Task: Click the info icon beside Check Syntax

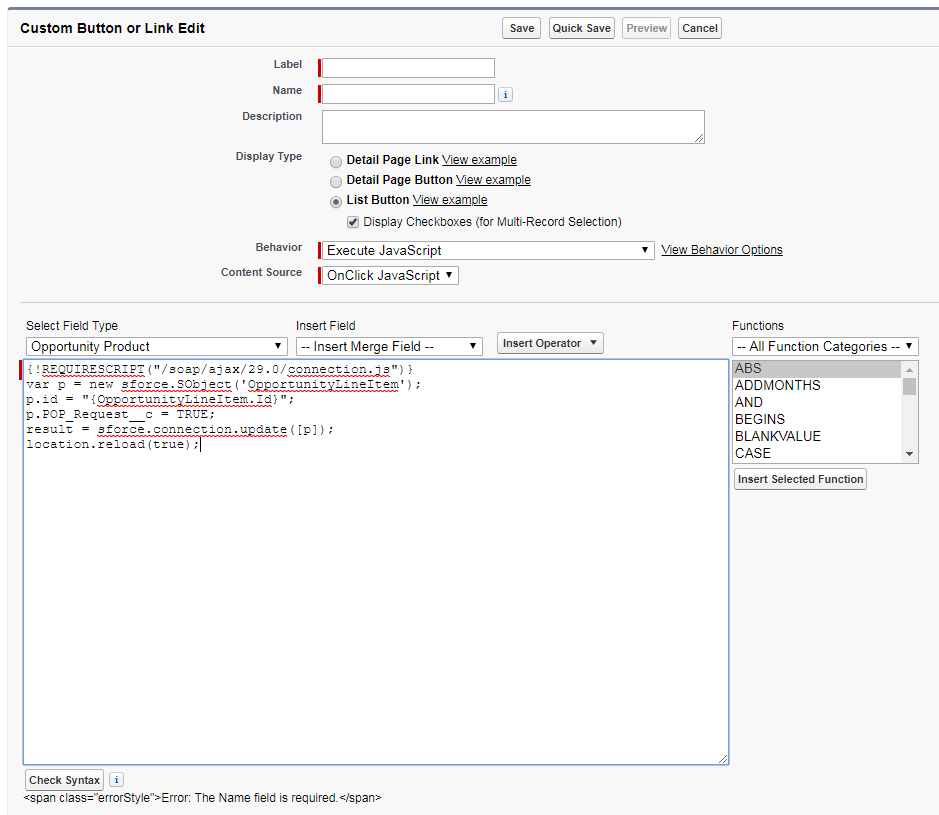Action: (x=116, y=780)
